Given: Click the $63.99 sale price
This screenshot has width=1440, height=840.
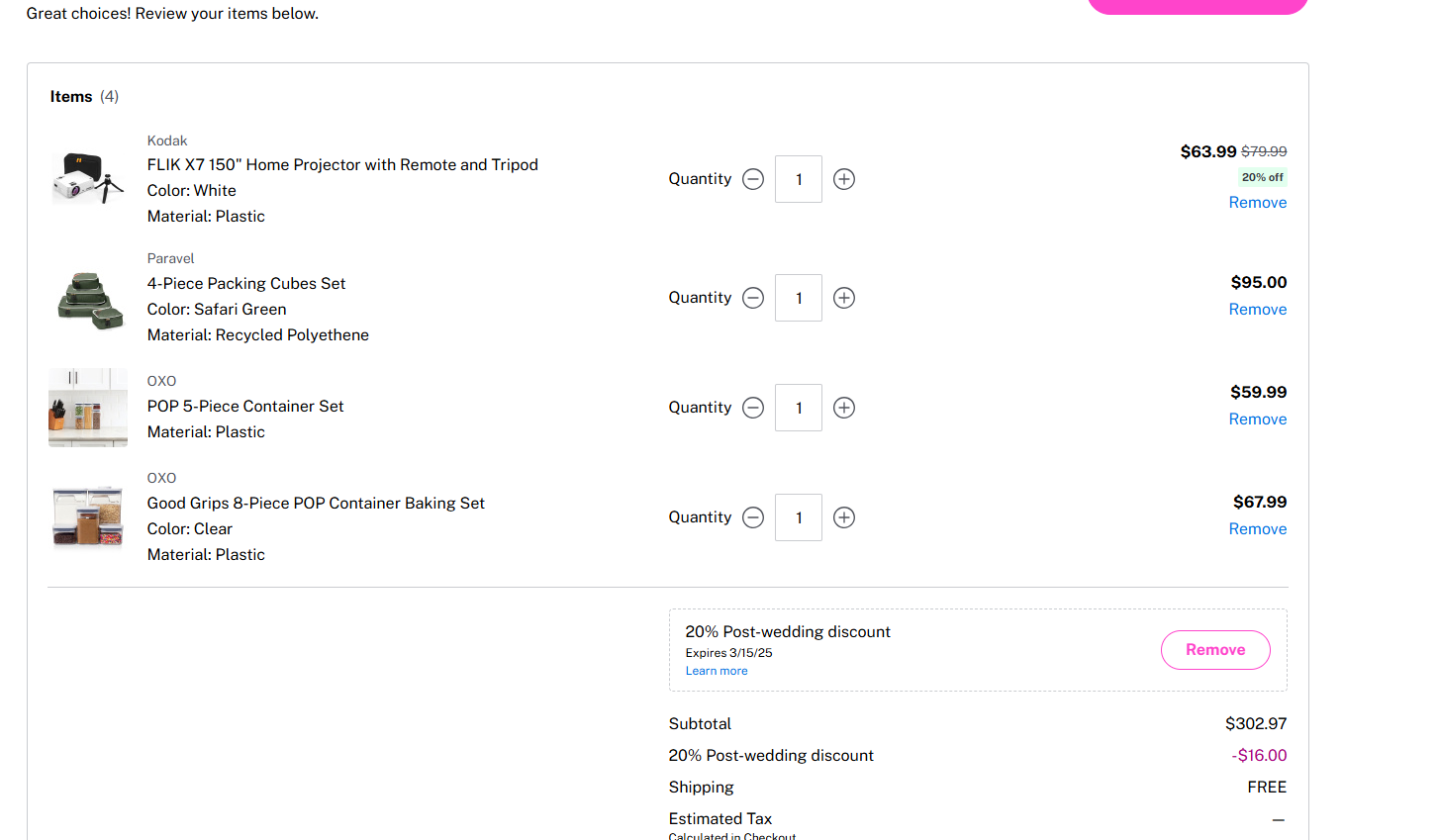Looking at the screenshot, I should 1208,151.
